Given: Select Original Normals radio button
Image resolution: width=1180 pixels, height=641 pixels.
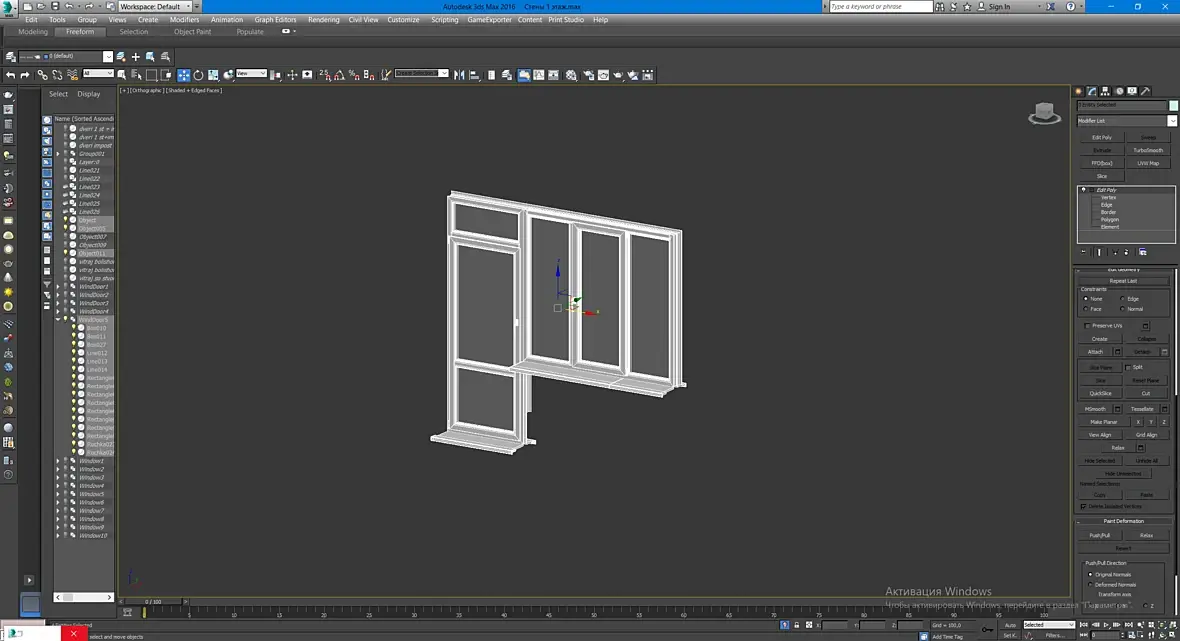Looking at the screenshot, I should point(1090,575).
